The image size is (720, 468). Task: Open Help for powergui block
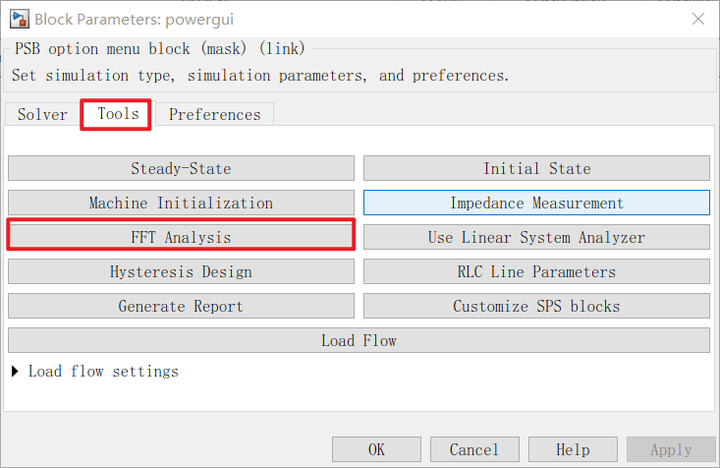(573, 450)
